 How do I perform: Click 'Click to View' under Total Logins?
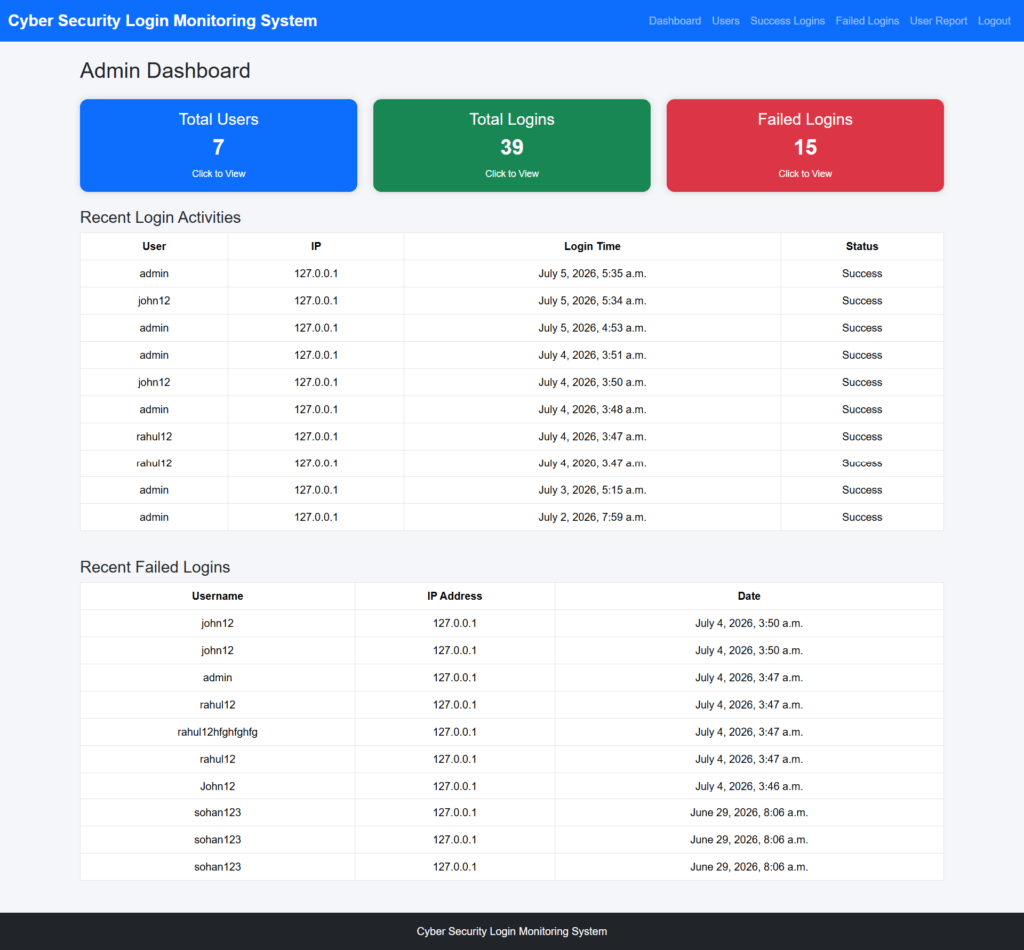click(511, 174)
